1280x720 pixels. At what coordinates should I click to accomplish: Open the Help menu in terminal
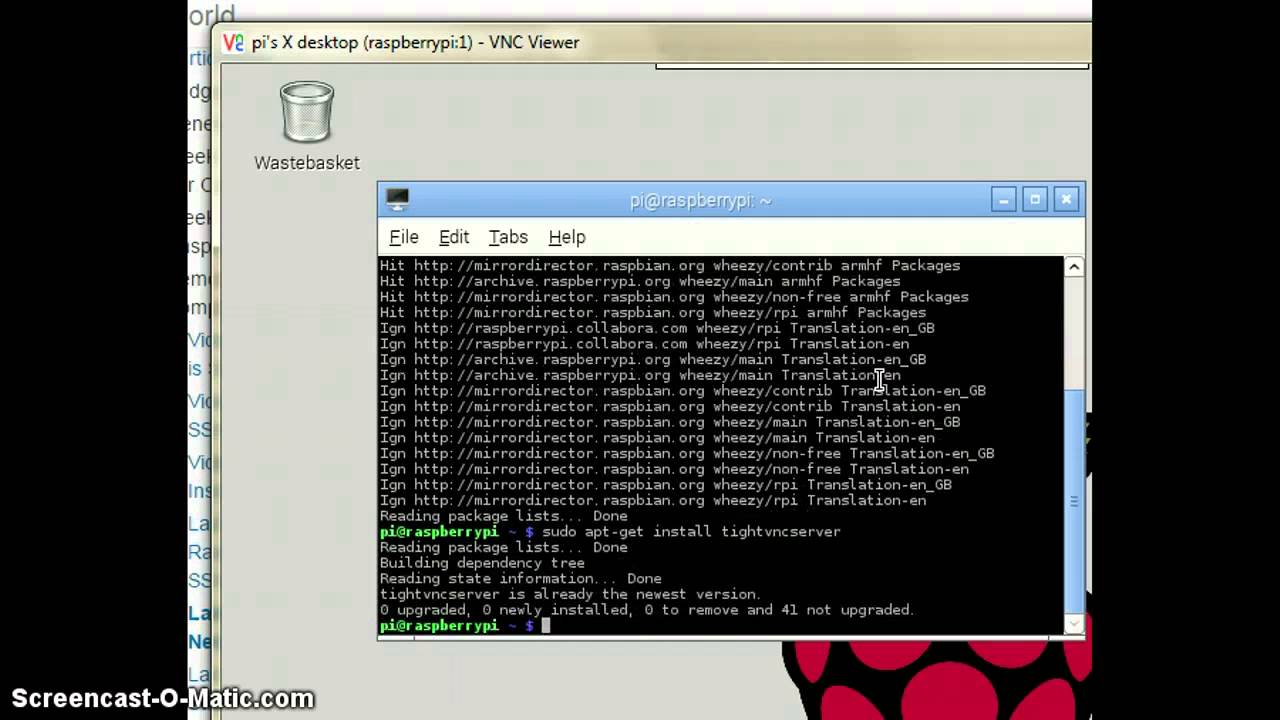point(567,237)
